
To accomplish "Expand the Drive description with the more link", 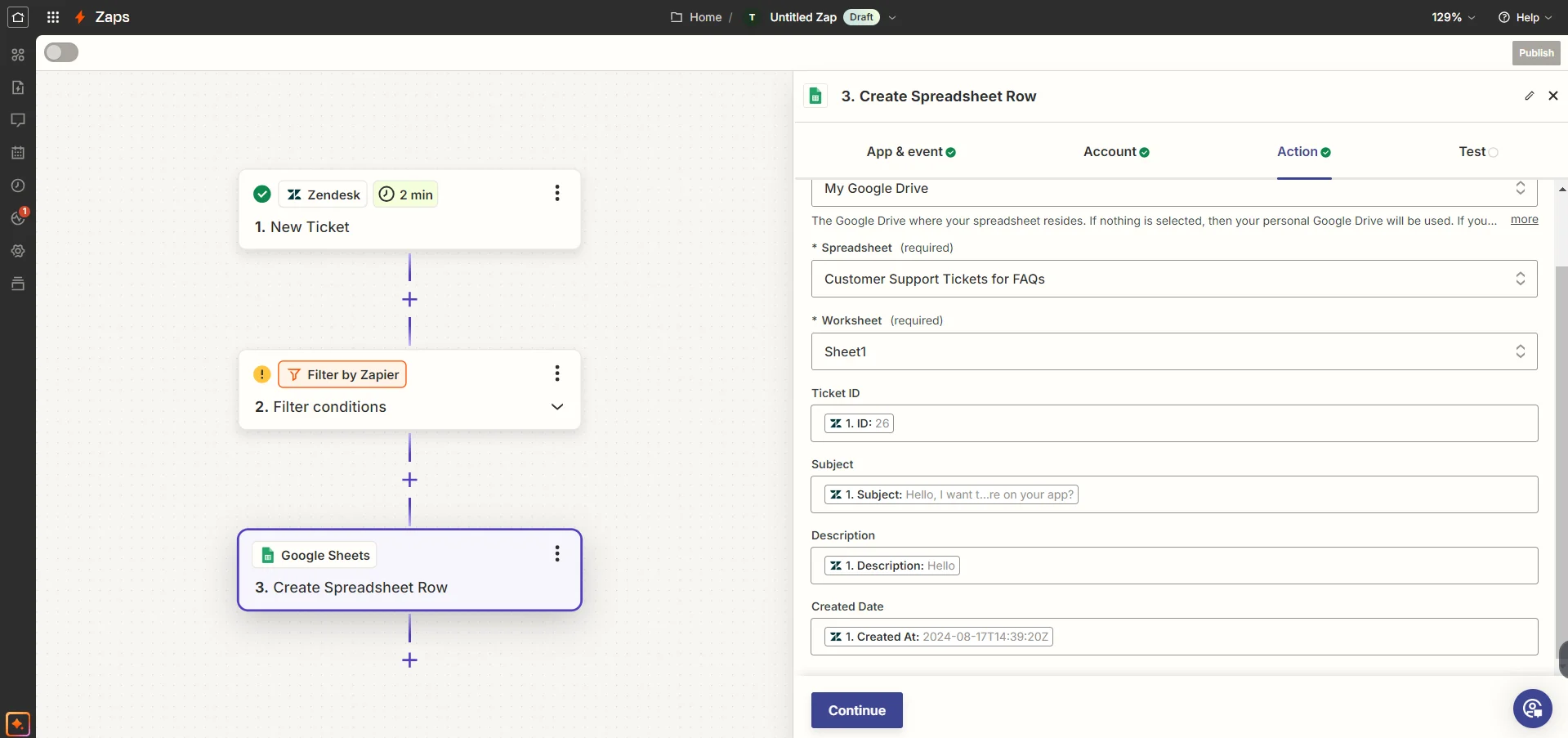I will [1524, 220].
